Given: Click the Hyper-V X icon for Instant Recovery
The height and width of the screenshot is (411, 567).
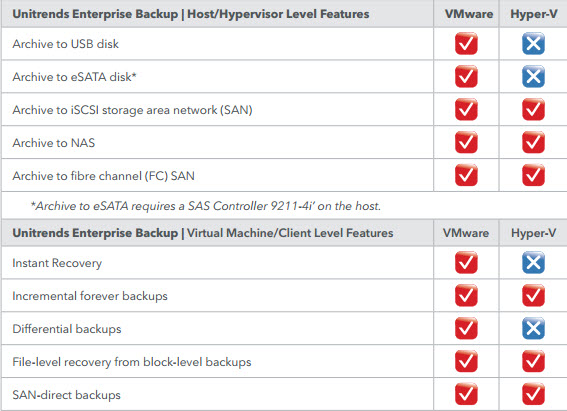Looking at the screenshot, I should pos(533,262).
